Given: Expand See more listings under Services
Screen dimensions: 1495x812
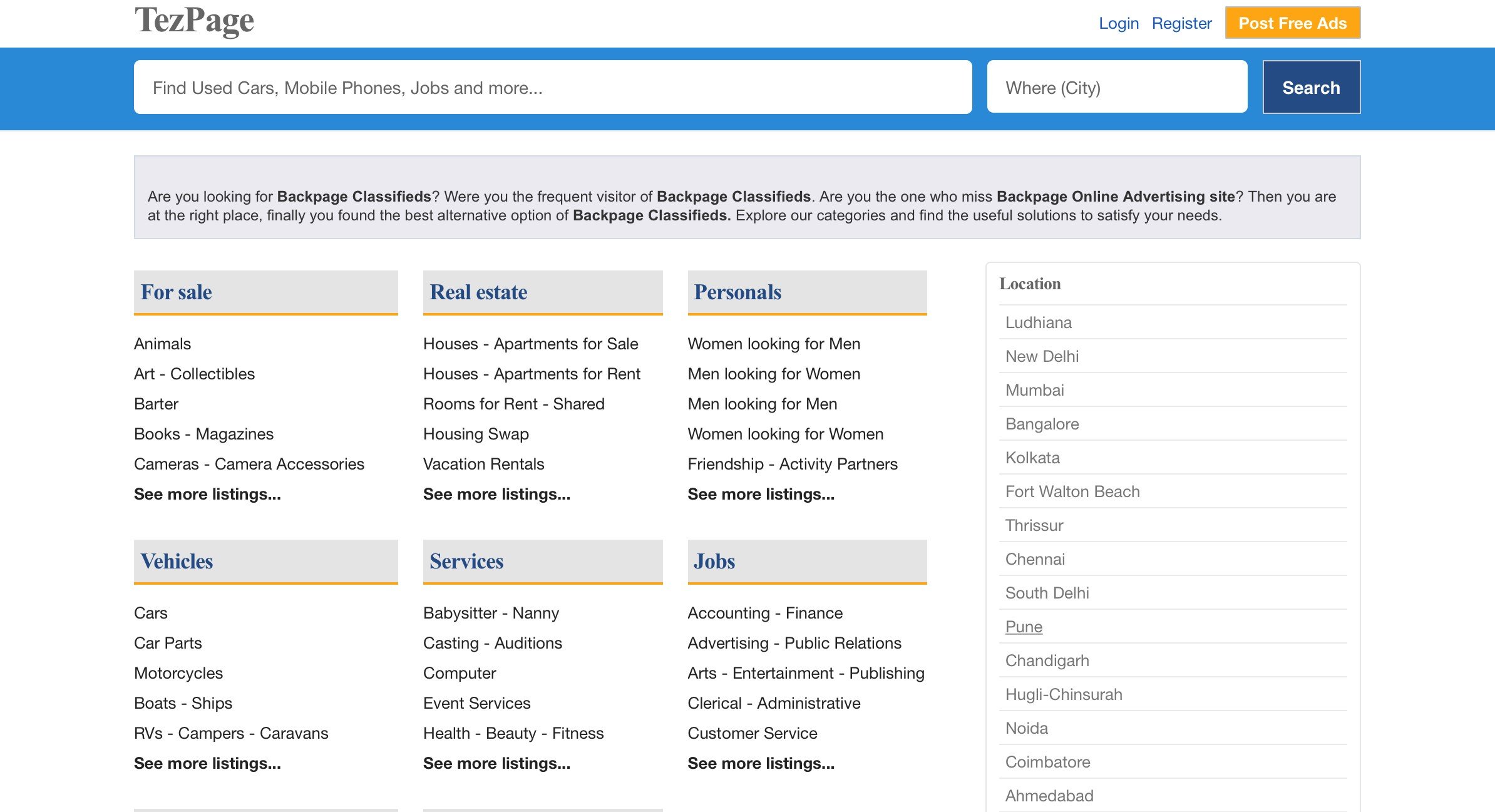Looking at the screenshot, I should [x=496, y=763].
